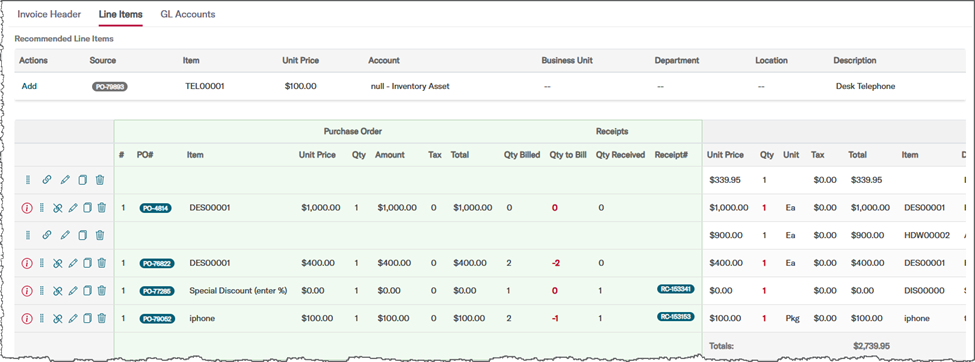
Task: Unlink the PO-4814 line from its purchase order
Action: pos(57,208)
